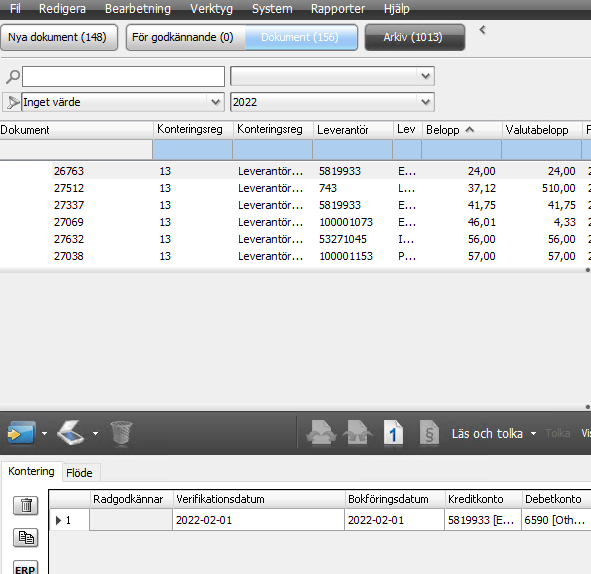Open the Fil menu
Viewport: 591px width, 574px height.
click(15, 8)
